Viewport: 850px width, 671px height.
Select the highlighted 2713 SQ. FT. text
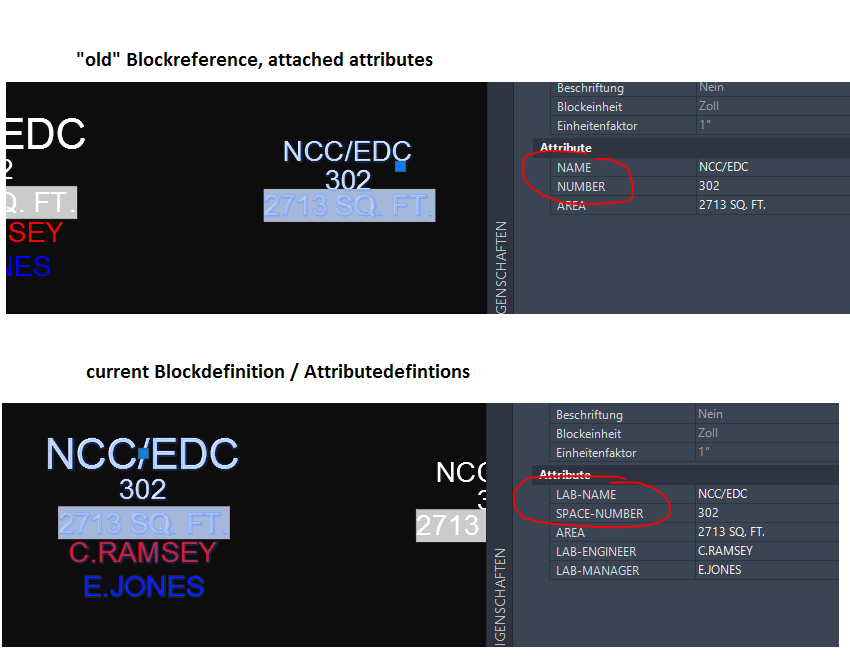(348, 204)
